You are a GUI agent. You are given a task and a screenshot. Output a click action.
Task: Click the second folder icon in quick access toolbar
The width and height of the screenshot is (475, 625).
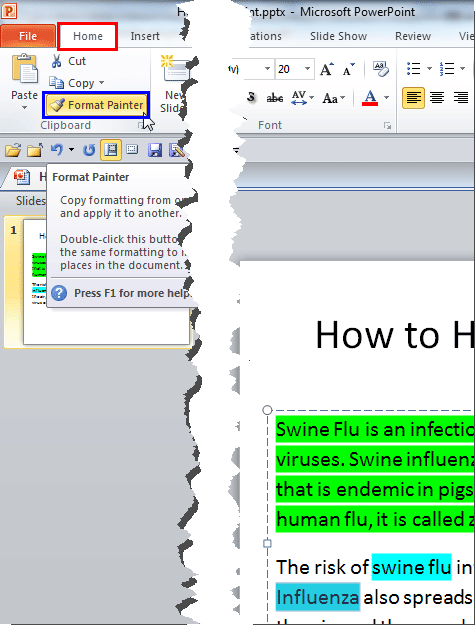point(35,150)
